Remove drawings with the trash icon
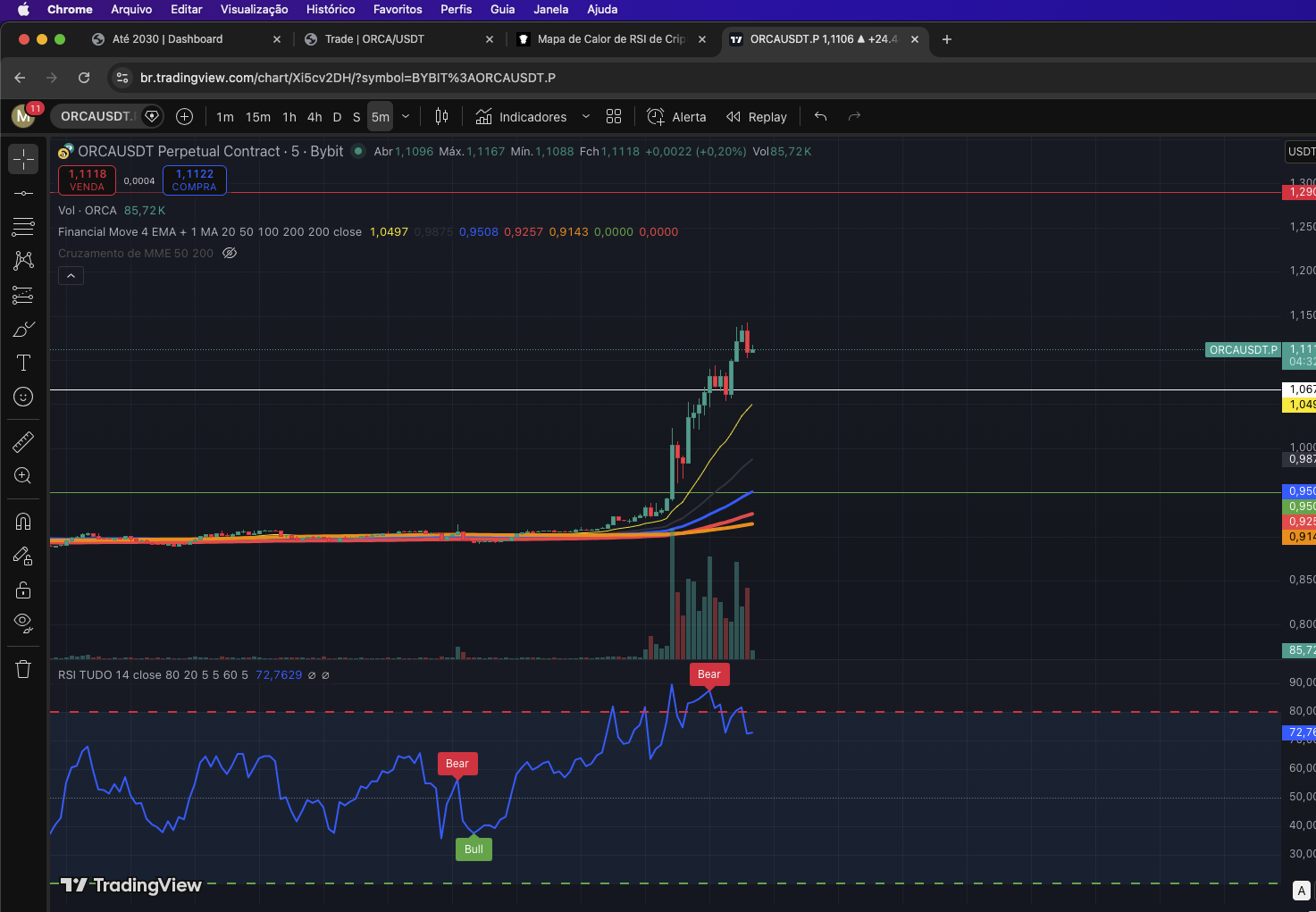The height and width of the screenshot is (912, 1316). point(23,669)
